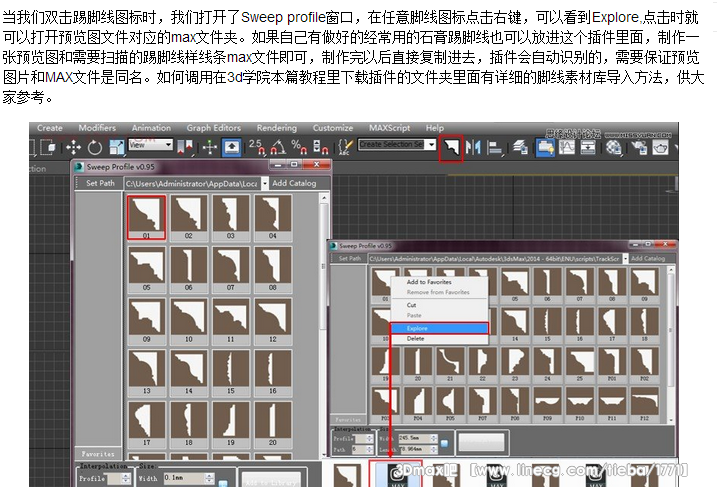717x487 pixels.
Task: Select profile thumbnail P09 in right window
Action: point(547,404)
